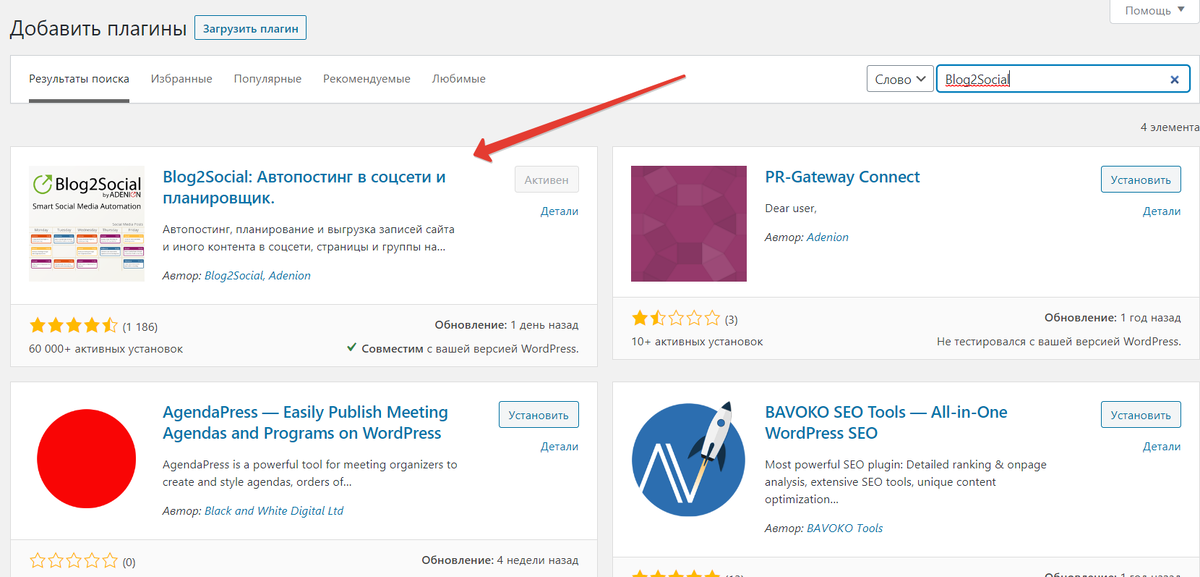Click the PR-Gateway Connect star rating
The width and height of the screenshot is (1200, 577).
676,319
